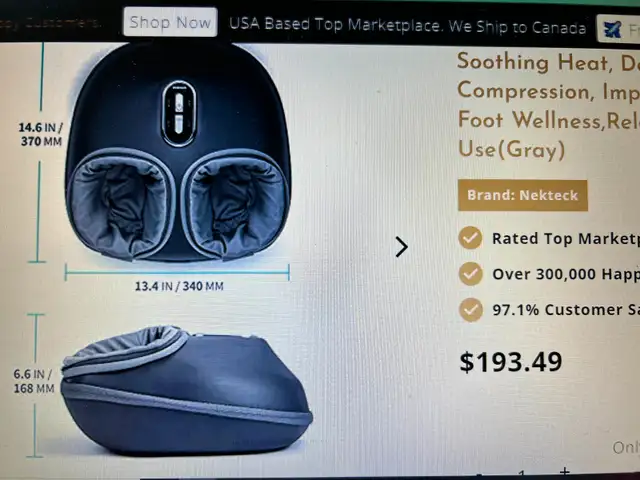This screenshot has height=480, width=640.
Task: Click checkmark icon beside 97.1% Customer
Action: (x=471, y=309)
